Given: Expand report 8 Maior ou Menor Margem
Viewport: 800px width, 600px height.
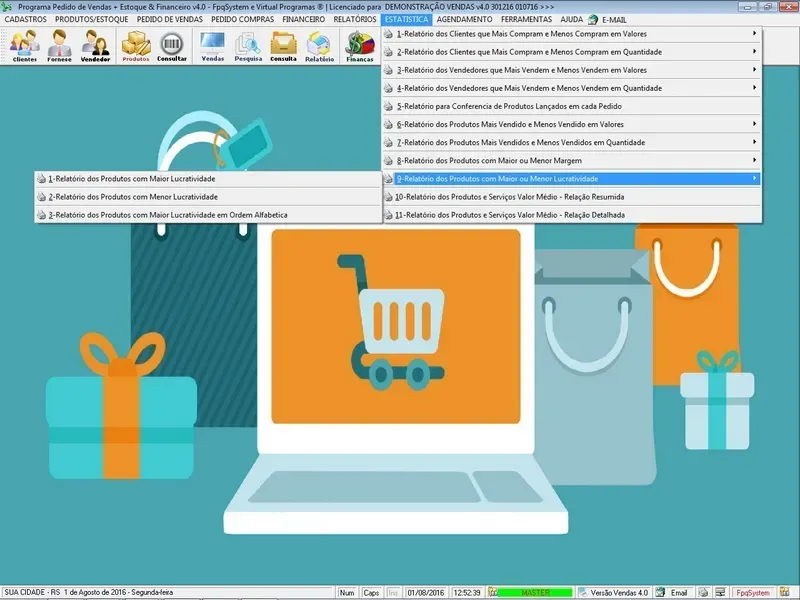Looking at the screenshot, I should (x=570, y=160).
